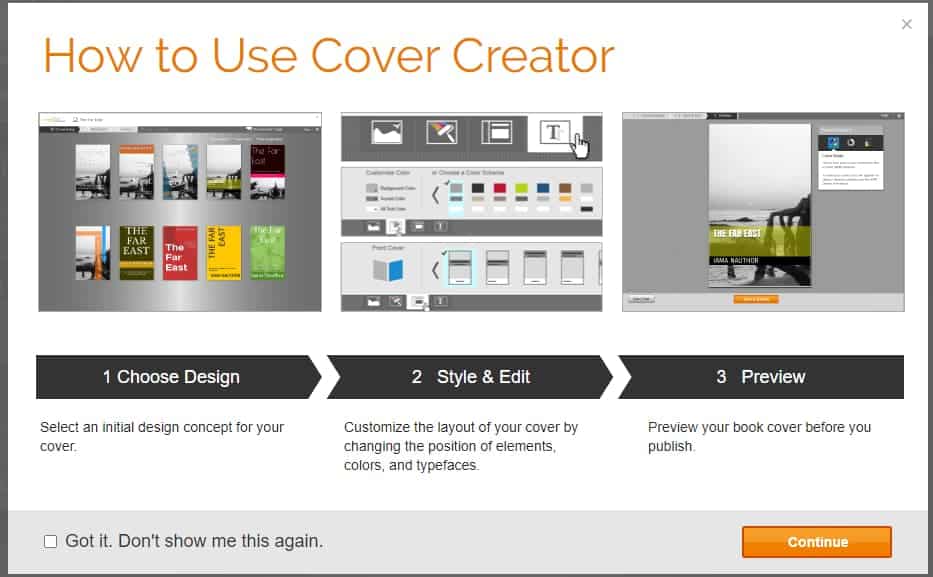
Task: Click the left chevron beside cover layouts
Action: click(x=436, y=270)
